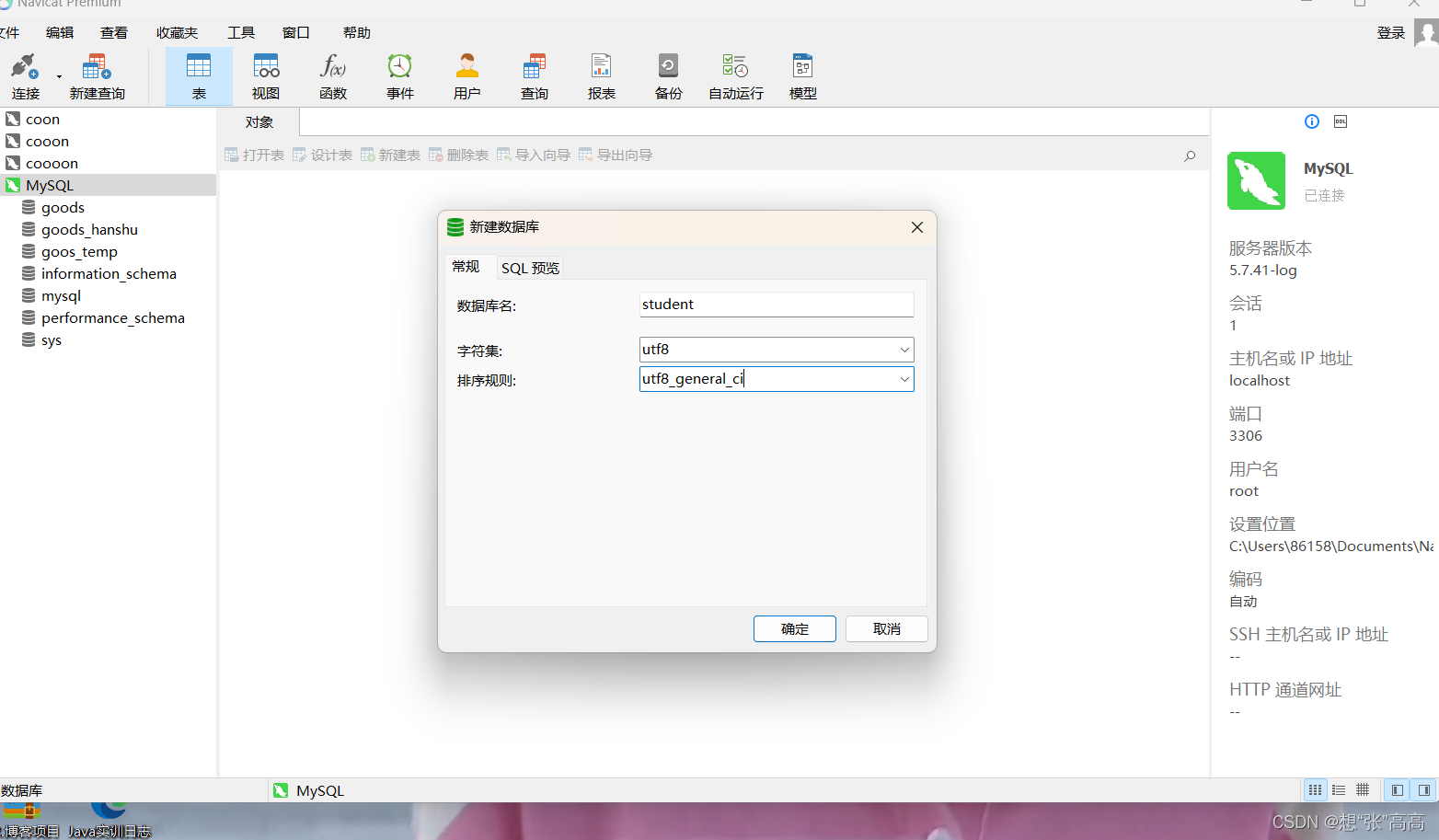The image size is (1439, 840).
Task: Switch to the Objects tab
Action: pyautogui.click(x=259, y=122)
